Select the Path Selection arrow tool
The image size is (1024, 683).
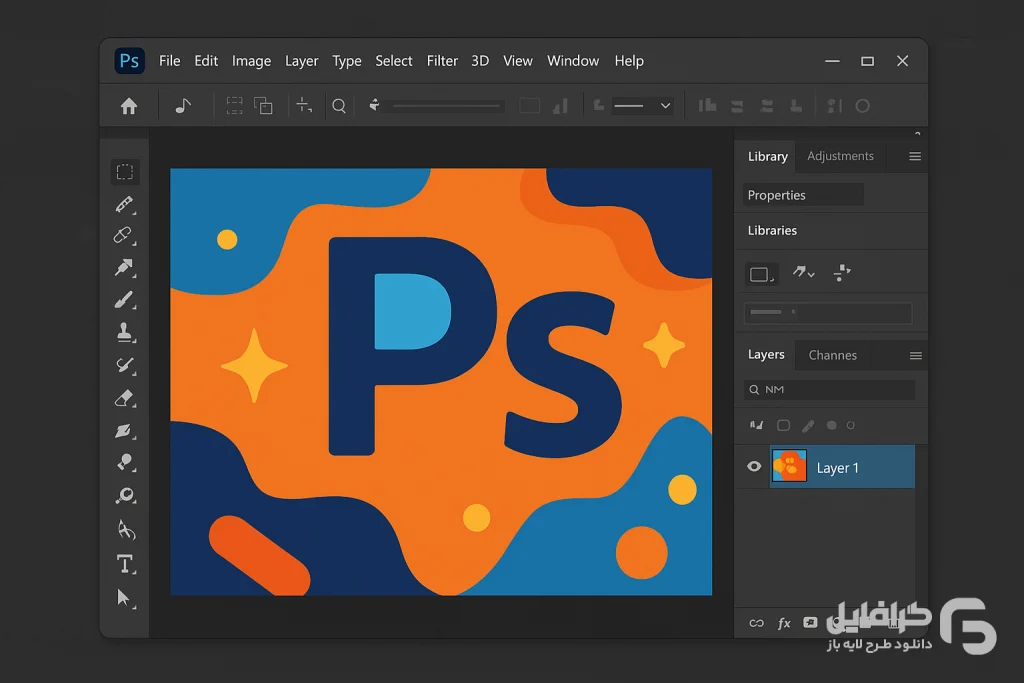124,598
